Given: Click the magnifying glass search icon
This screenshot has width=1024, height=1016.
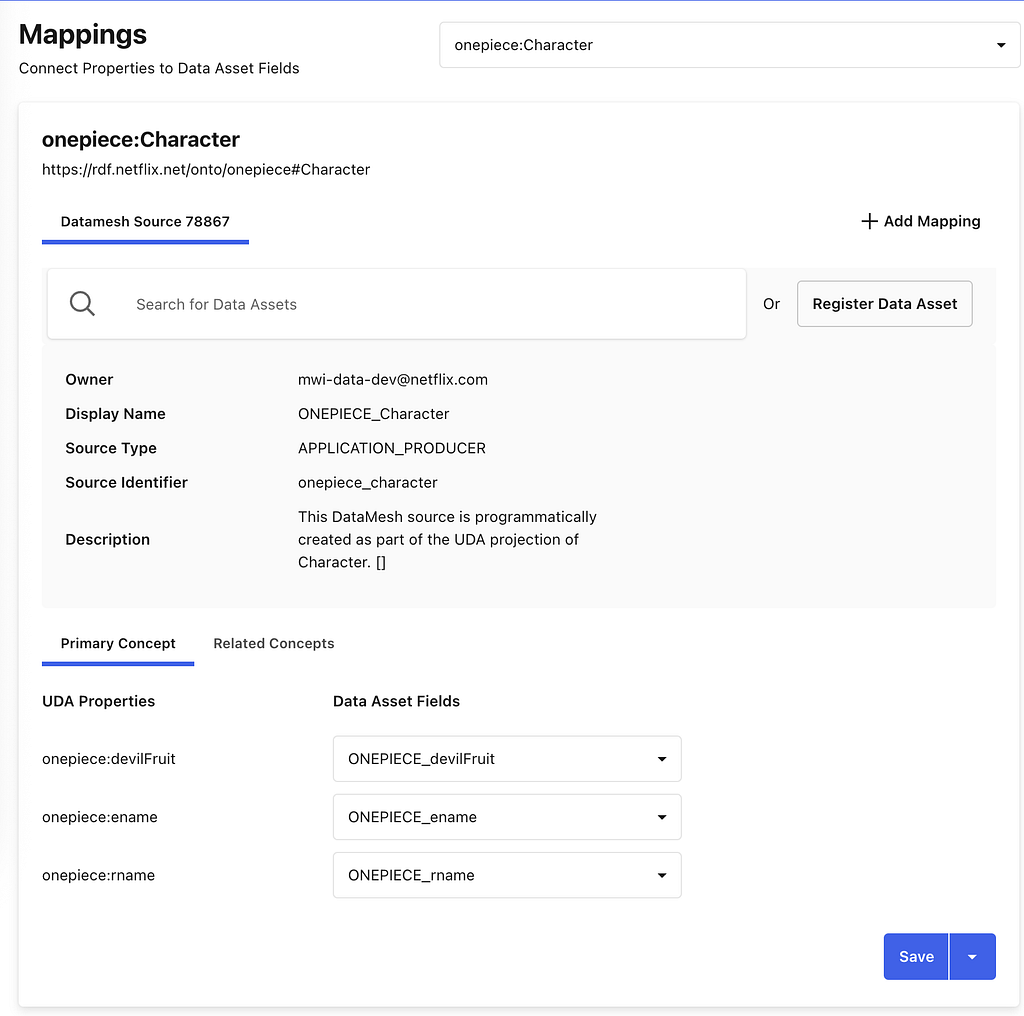Looking at the screenshot, I should (82, 304).
